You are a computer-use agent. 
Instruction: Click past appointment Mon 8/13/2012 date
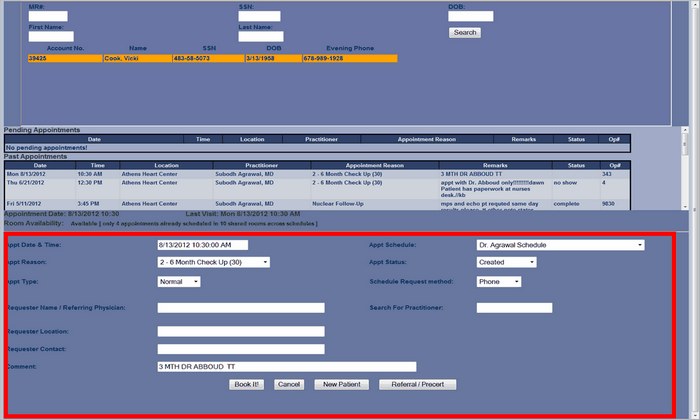click(26, 174)
